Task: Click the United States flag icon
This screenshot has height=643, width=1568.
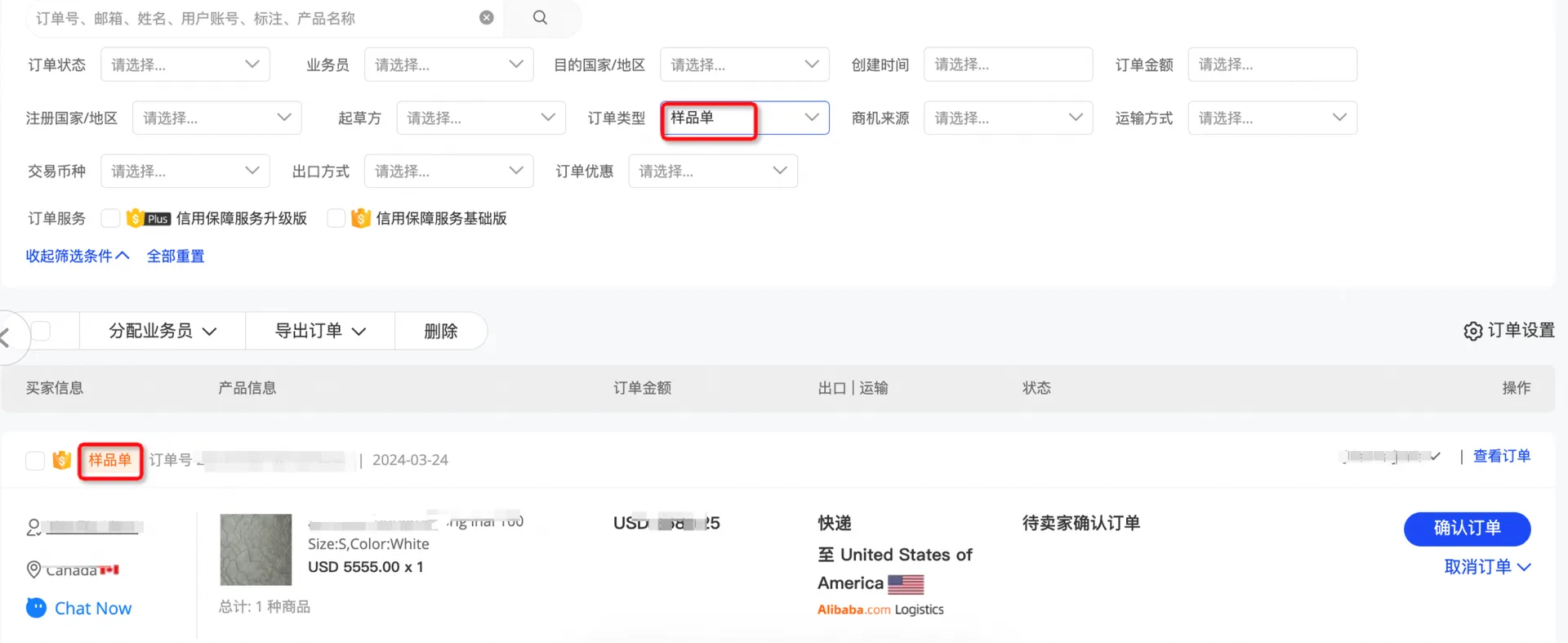Action: [x=906, y=584]
